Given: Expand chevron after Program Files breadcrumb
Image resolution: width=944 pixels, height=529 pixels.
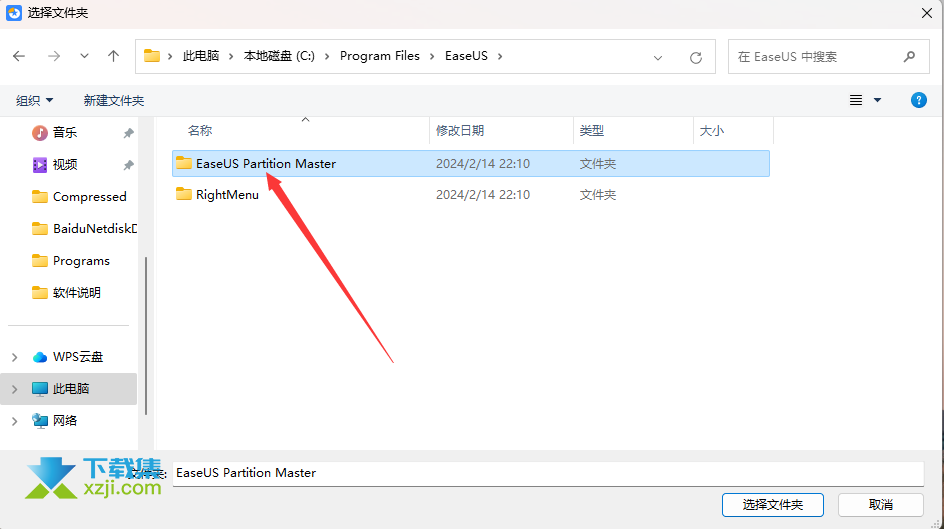Looking at the screenshot, I should pos(432,56).
